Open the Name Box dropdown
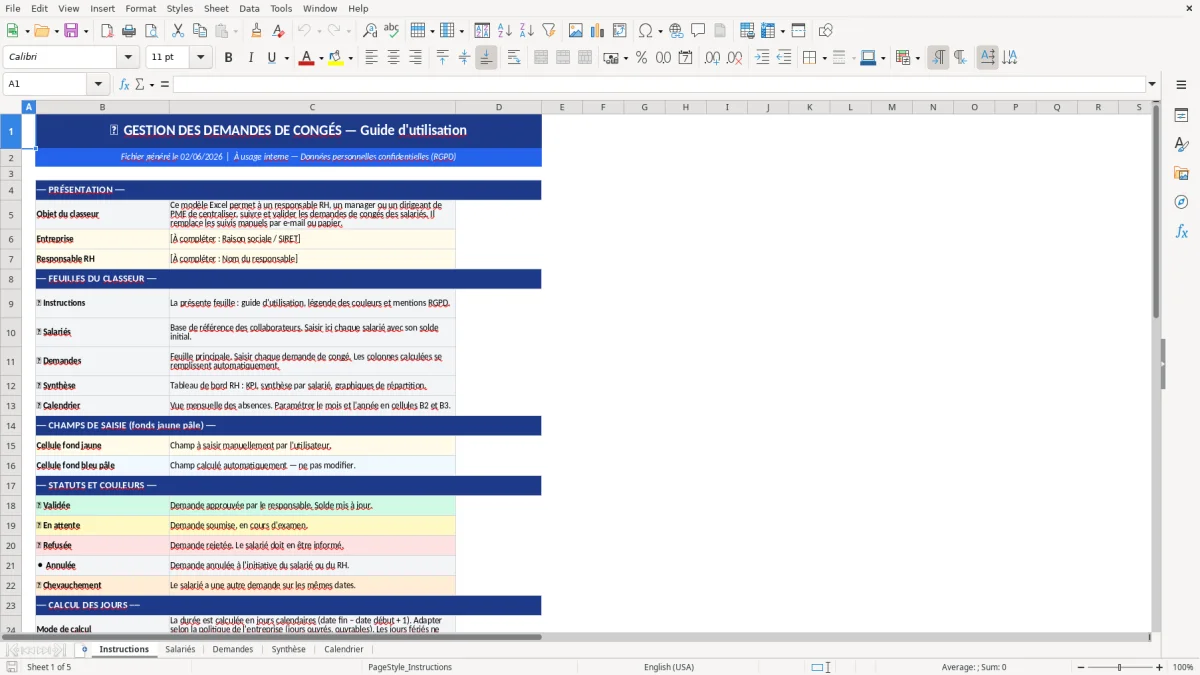This screenshot has width=1200, height=675. tap(98, 84)
